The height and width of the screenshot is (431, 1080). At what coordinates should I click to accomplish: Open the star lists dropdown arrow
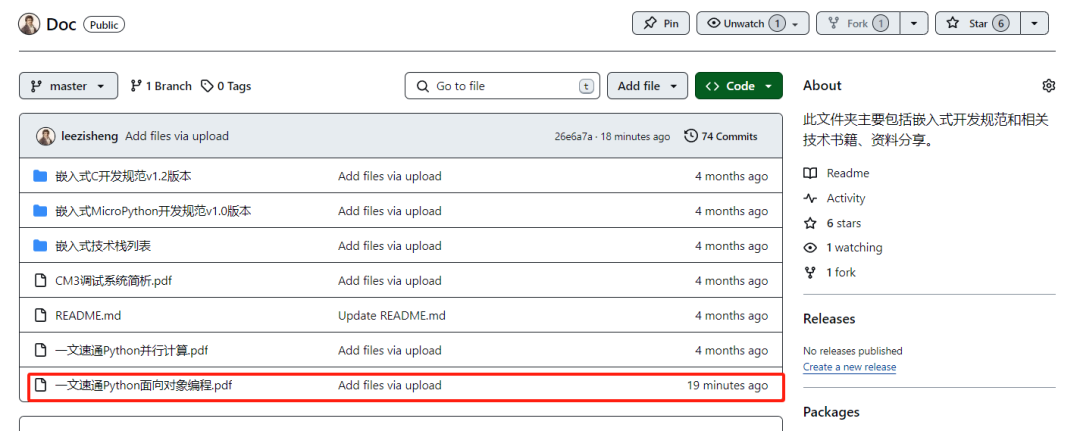point(1034,23)
